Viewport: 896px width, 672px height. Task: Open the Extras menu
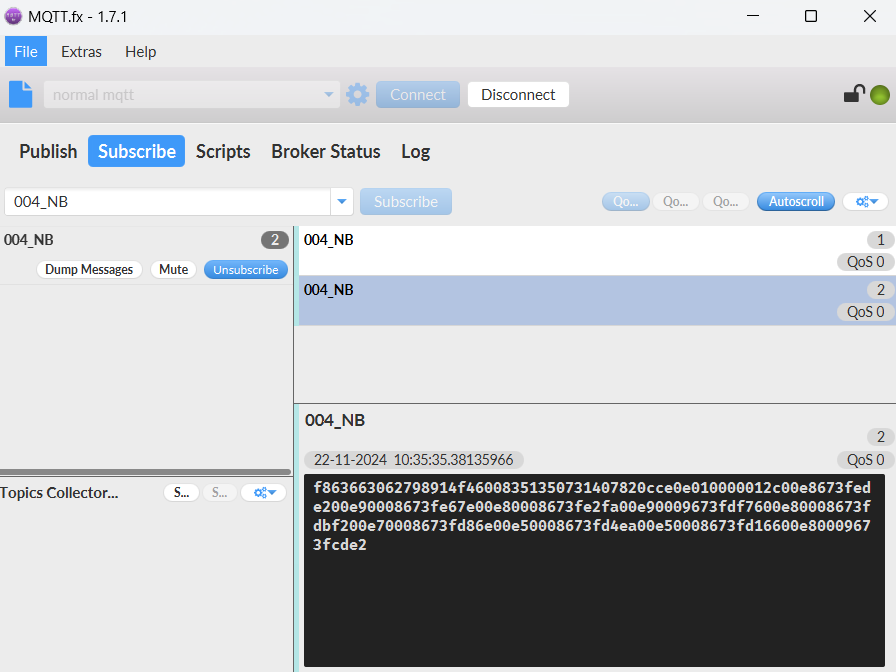[81, 51]
